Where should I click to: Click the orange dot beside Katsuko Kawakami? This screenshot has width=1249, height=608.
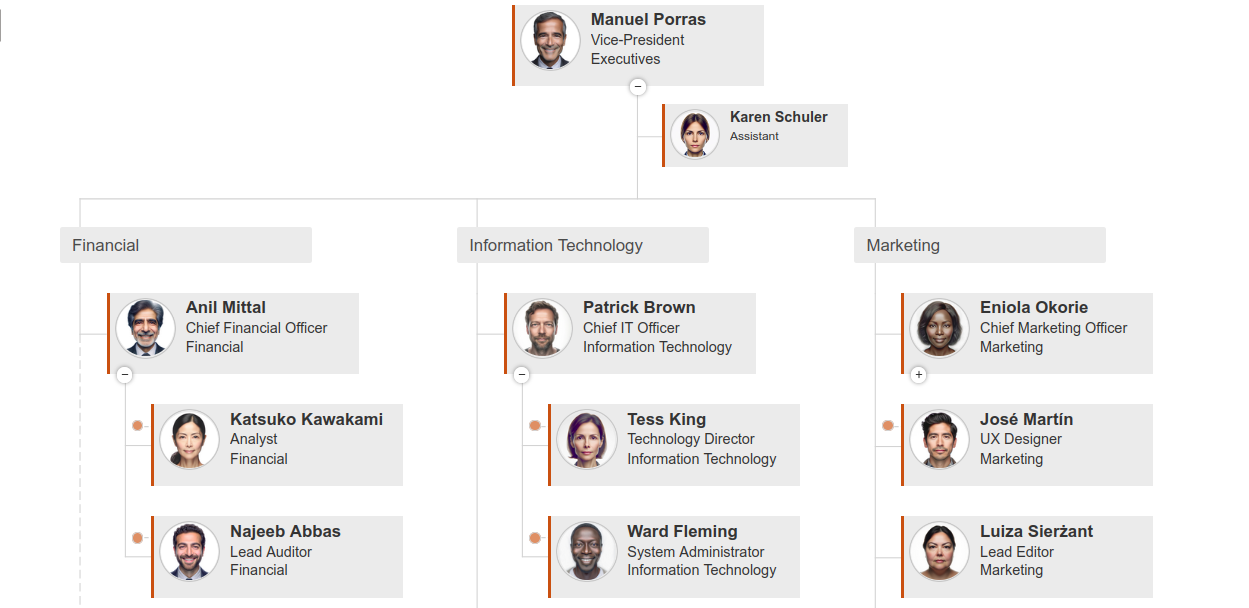(x=138, y=426)
